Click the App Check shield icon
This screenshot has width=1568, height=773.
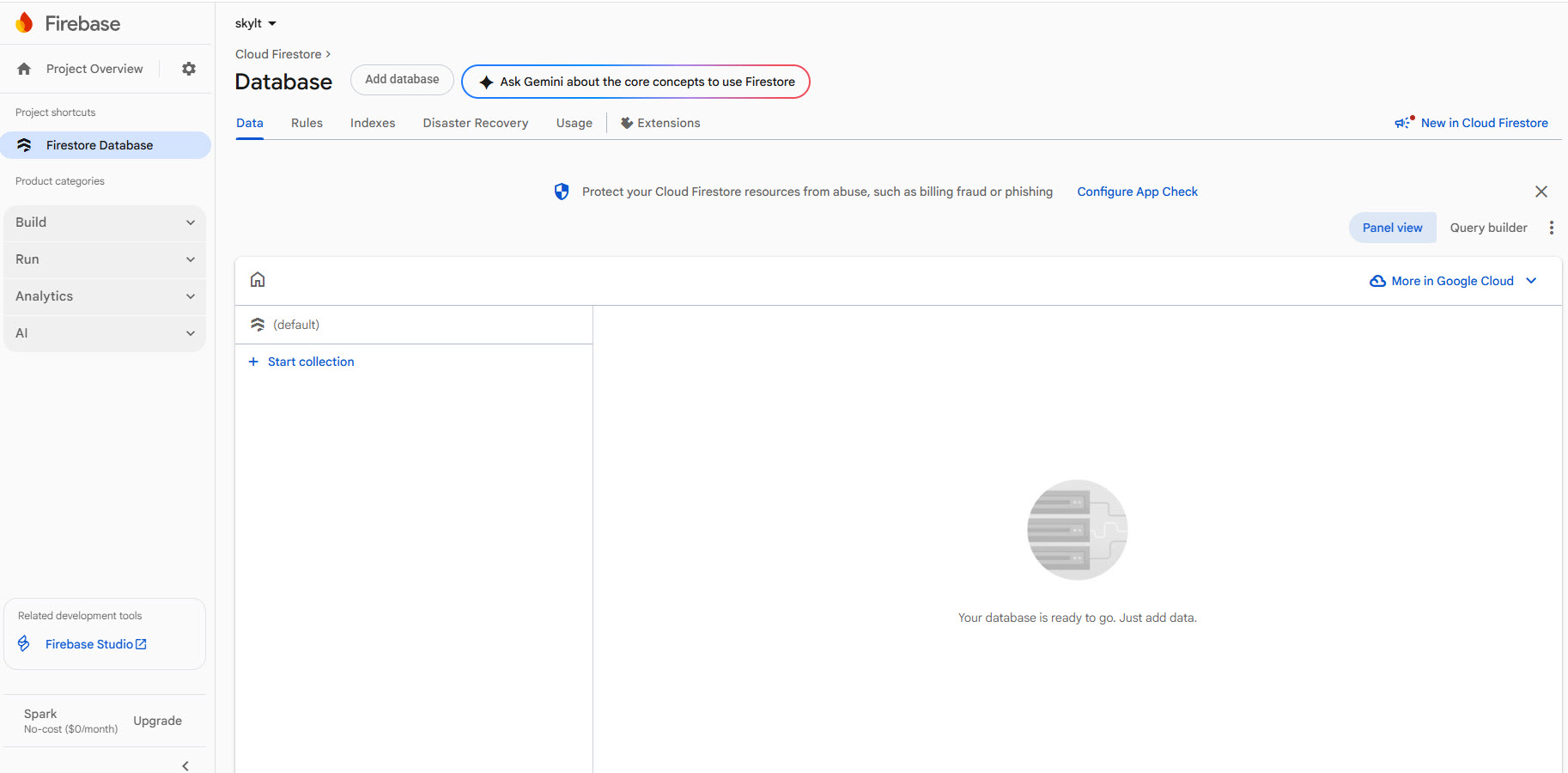(x=562, y=192)
